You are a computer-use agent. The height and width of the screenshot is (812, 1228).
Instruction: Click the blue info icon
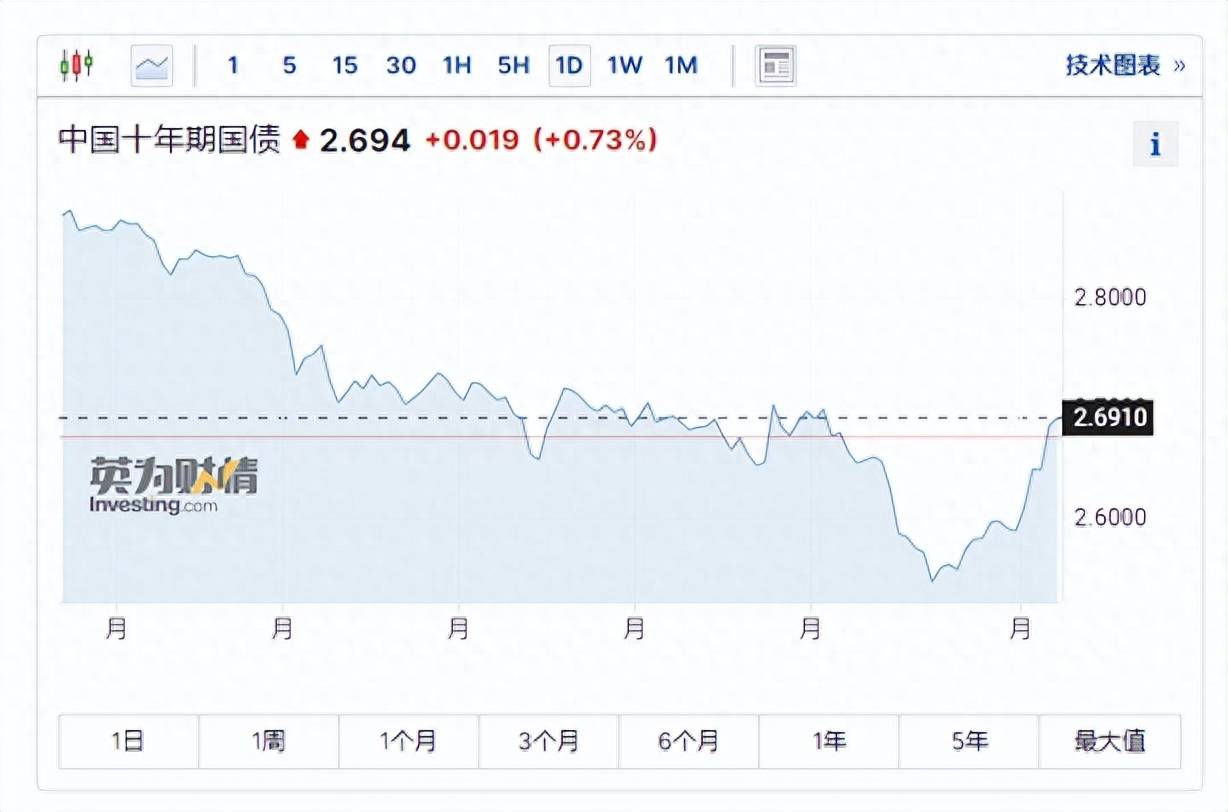(1155, 145)
